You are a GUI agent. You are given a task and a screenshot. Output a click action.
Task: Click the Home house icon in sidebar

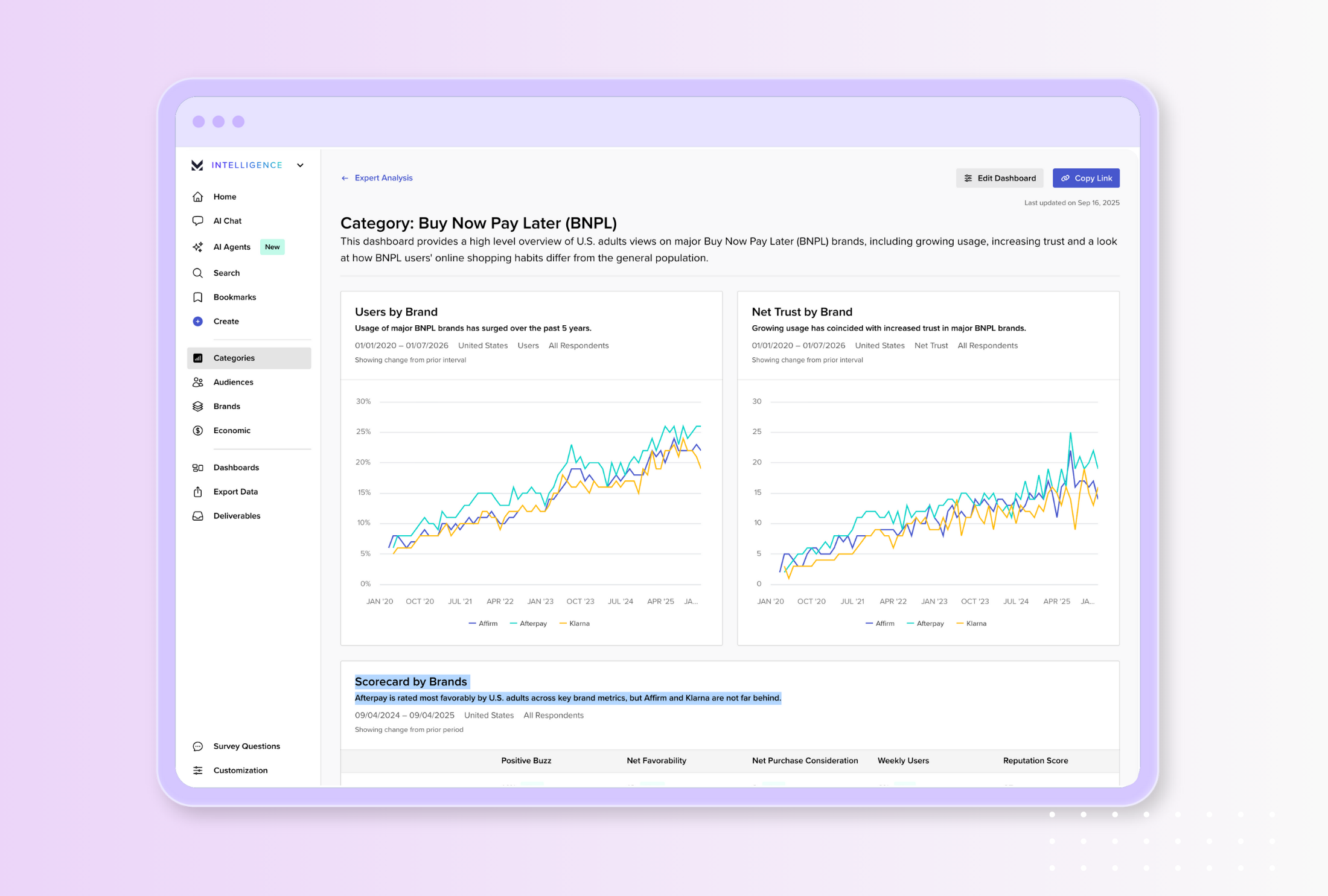(197, 197)
